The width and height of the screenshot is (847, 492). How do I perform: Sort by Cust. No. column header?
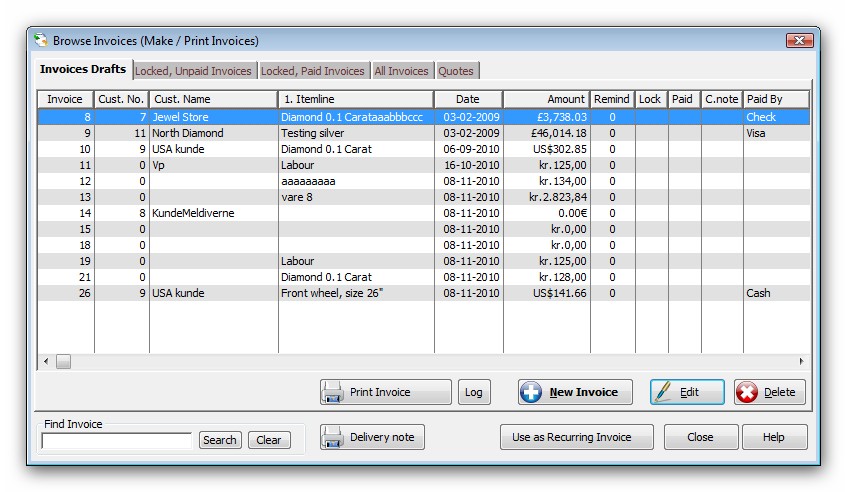pos(122,99)
